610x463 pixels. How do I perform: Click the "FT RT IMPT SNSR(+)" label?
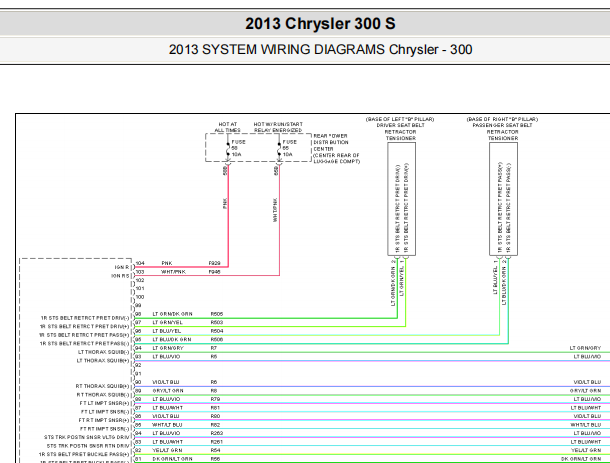pos(104,421)
